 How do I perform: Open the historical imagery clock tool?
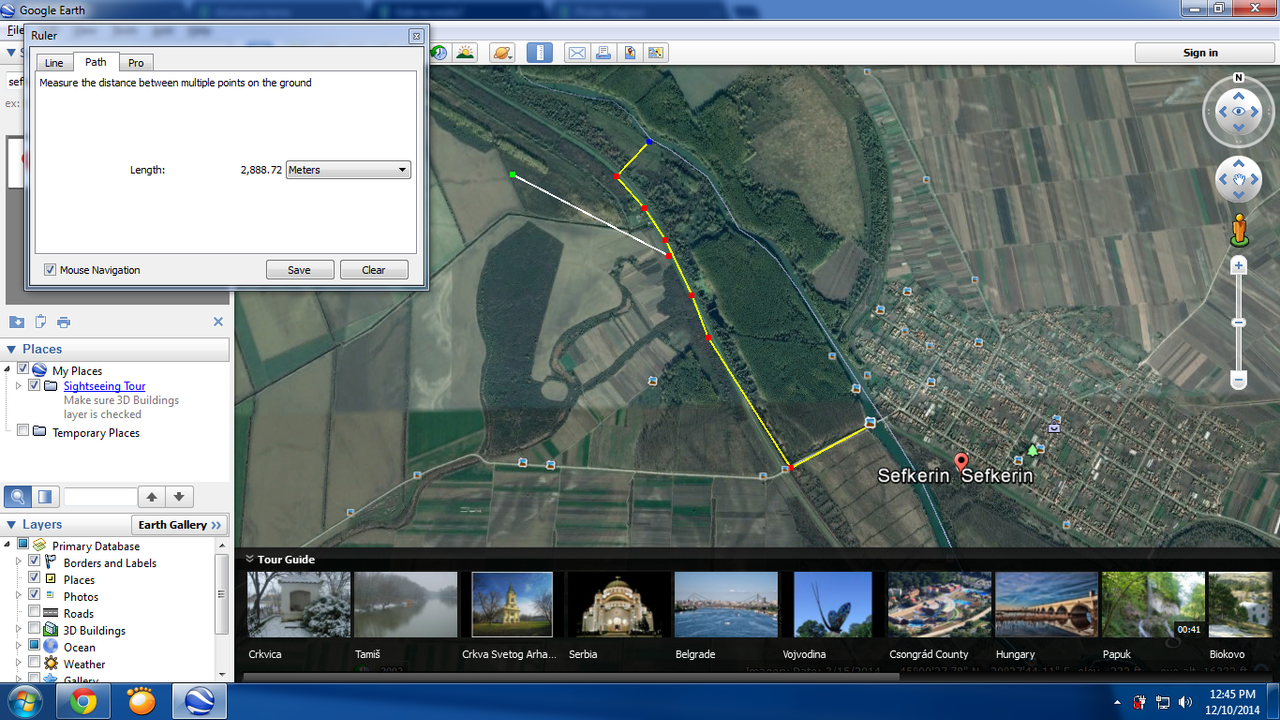[439, 52]
